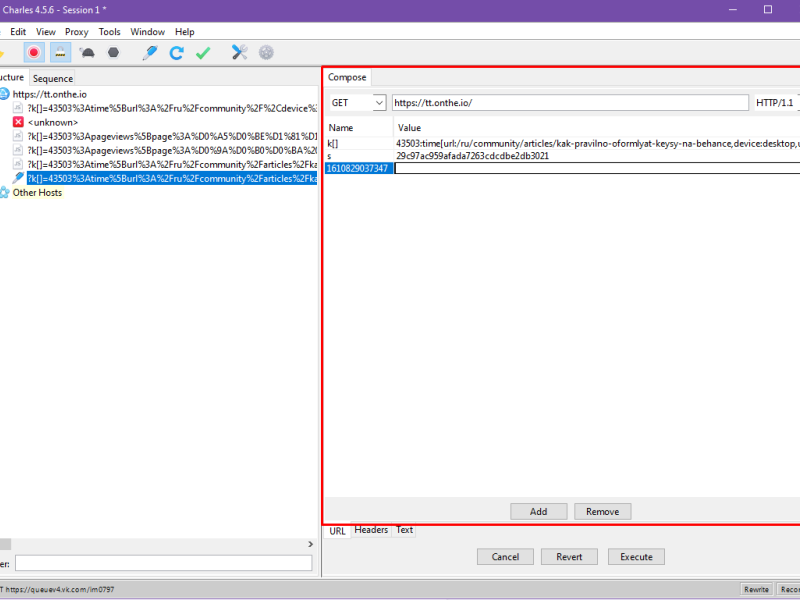Open the Edit menu

tap(18, 32)
